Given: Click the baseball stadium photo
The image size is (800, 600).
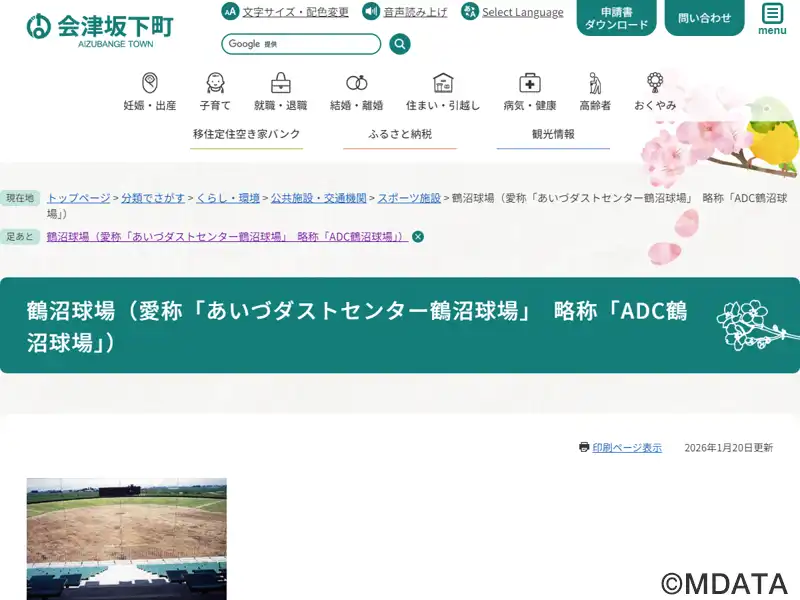Looking at the screenshot, I should [127, 539].
